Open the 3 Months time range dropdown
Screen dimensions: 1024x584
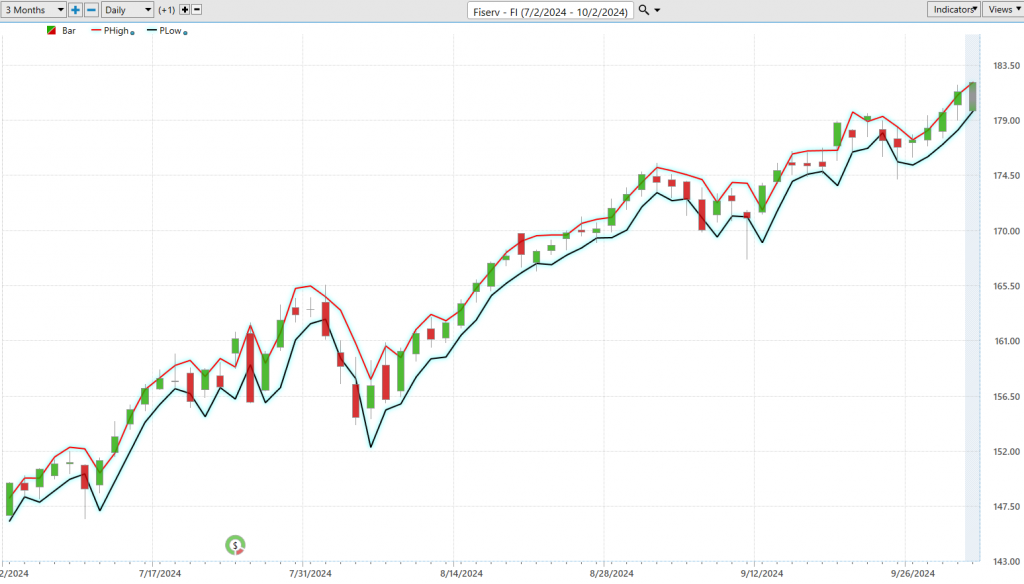(x=33, y=9)
